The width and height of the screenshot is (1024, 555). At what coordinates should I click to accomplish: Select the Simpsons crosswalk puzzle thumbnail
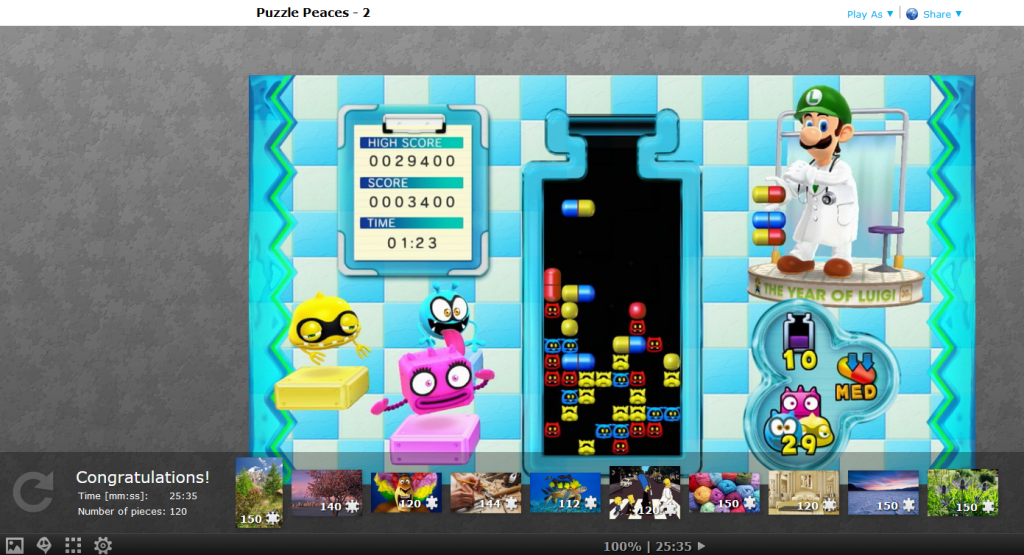coord(645,493)
